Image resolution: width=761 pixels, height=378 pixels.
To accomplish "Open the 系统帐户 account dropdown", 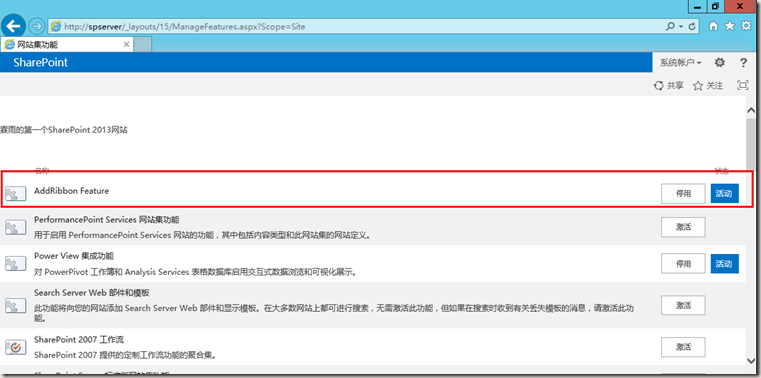I will click(x=680, y=63).
